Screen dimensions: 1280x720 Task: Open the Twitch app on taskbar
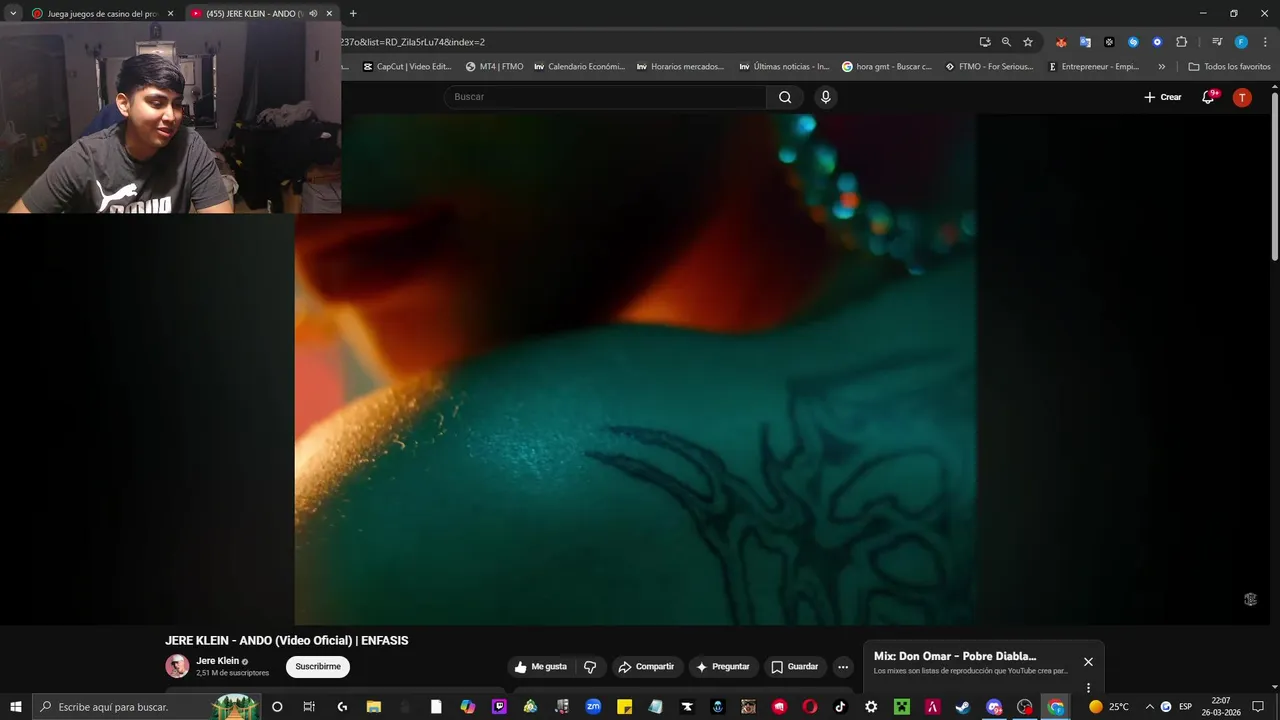click(x=499, y=707)
